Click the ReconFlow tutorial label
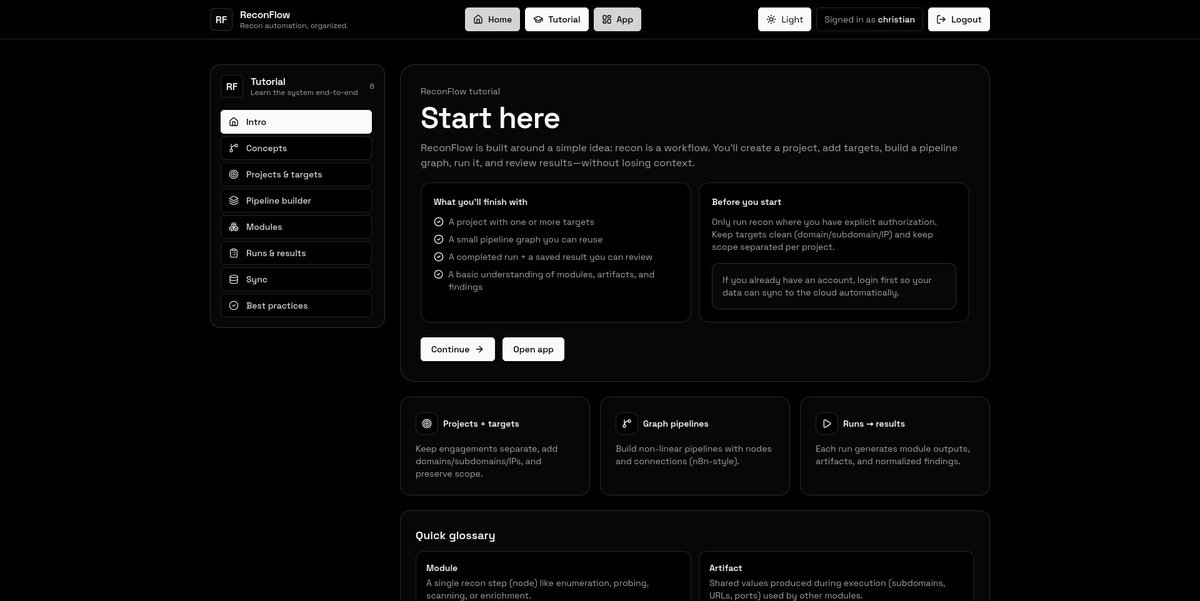Screen dimensions: 1200x601 [460, 91]
